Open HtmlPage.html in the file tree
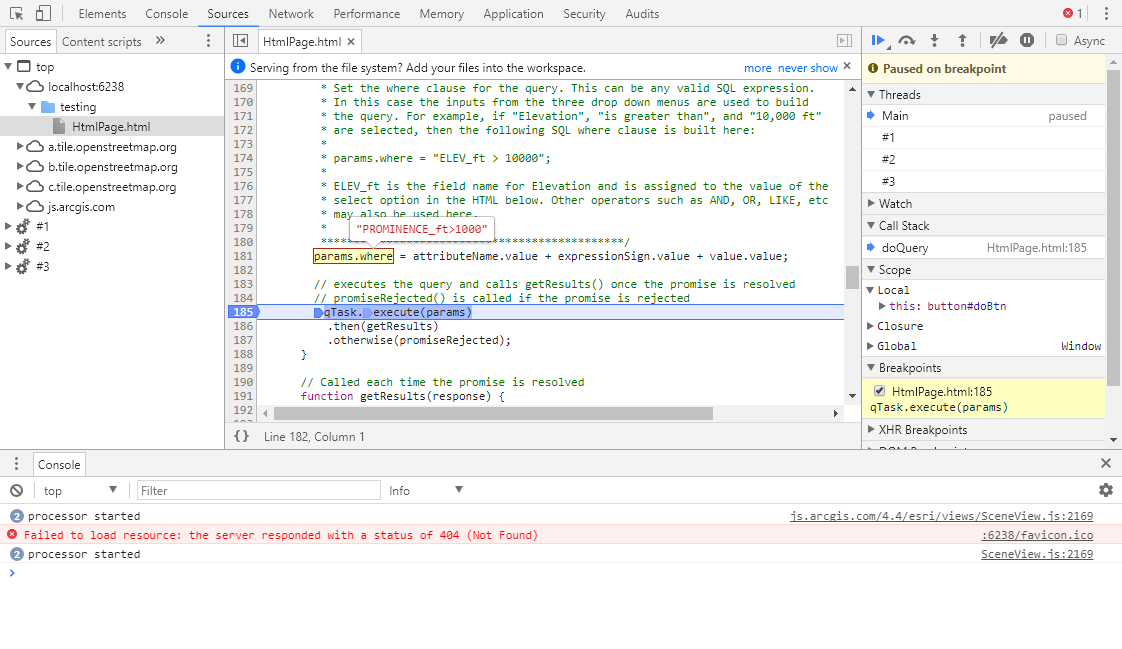This screenshot has width=1122, height=649. (111, 127)
